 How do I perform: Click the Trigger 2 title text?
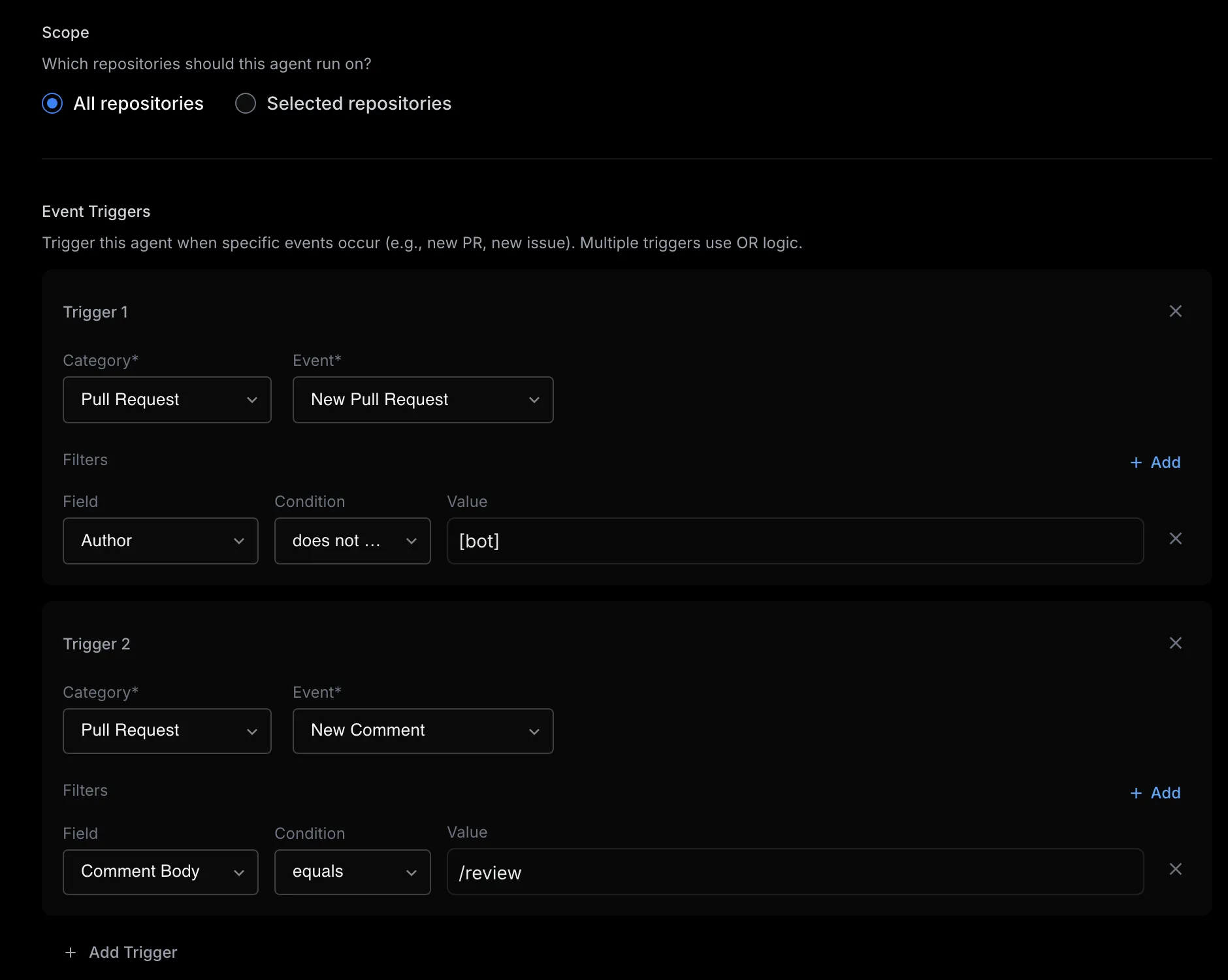click(97, 644)
